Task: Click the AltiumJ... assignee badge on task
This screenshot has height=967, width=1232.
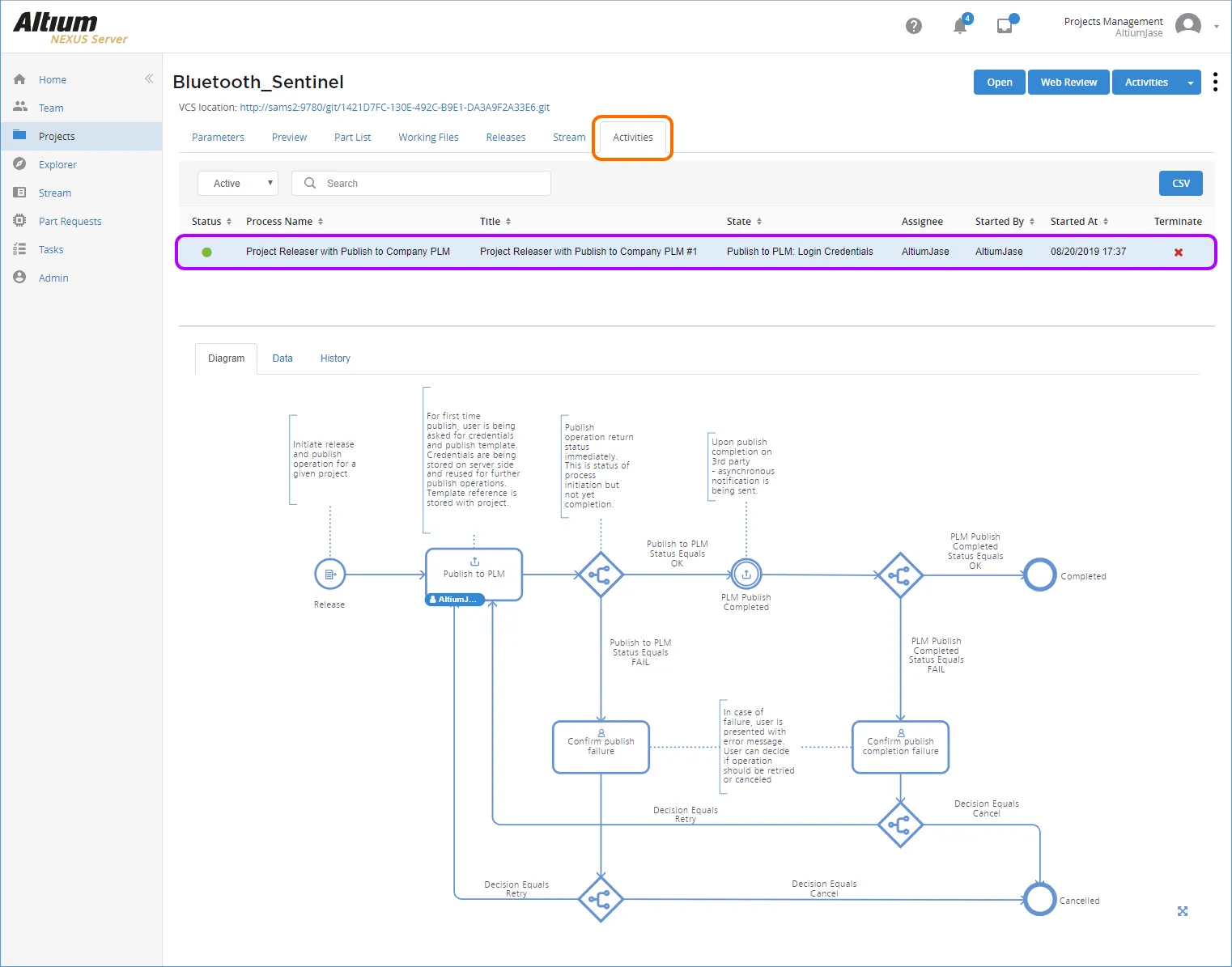Action: click(x=455, y=600)
